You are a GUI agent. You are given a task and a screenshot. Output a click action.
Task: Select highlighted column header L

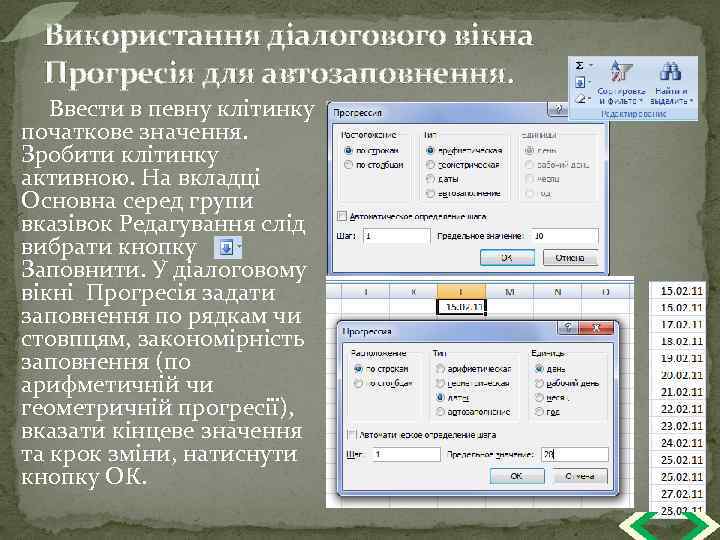point(461,292)
